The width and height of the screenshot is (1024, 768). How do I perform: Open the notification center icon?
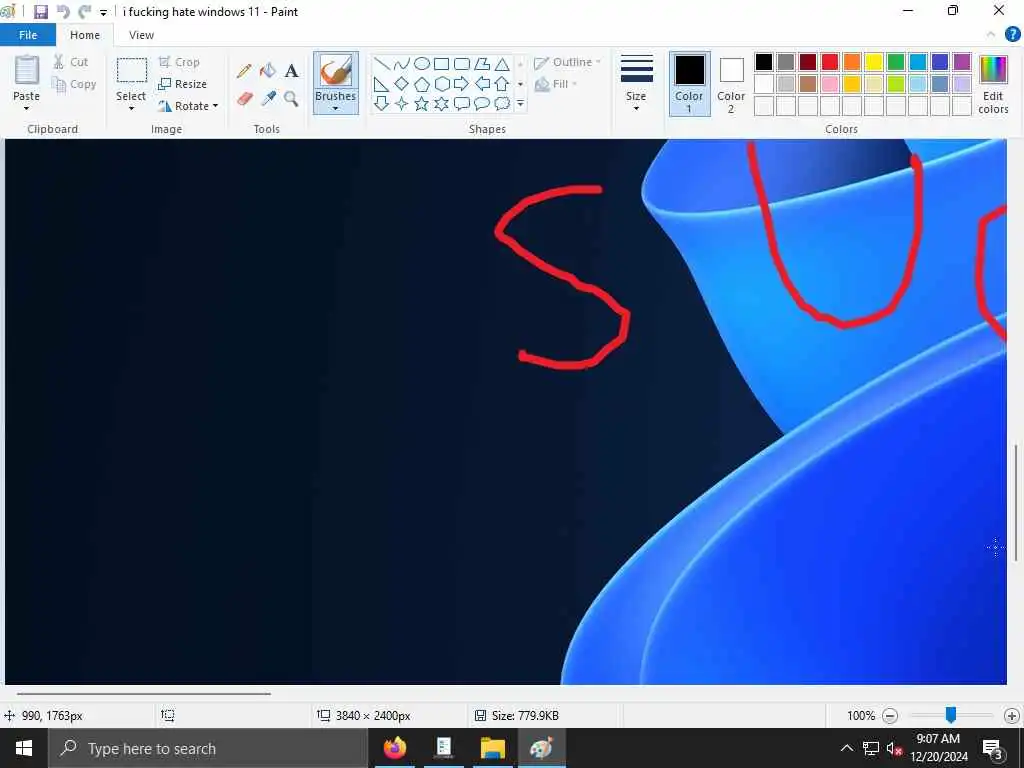point(993,748)
